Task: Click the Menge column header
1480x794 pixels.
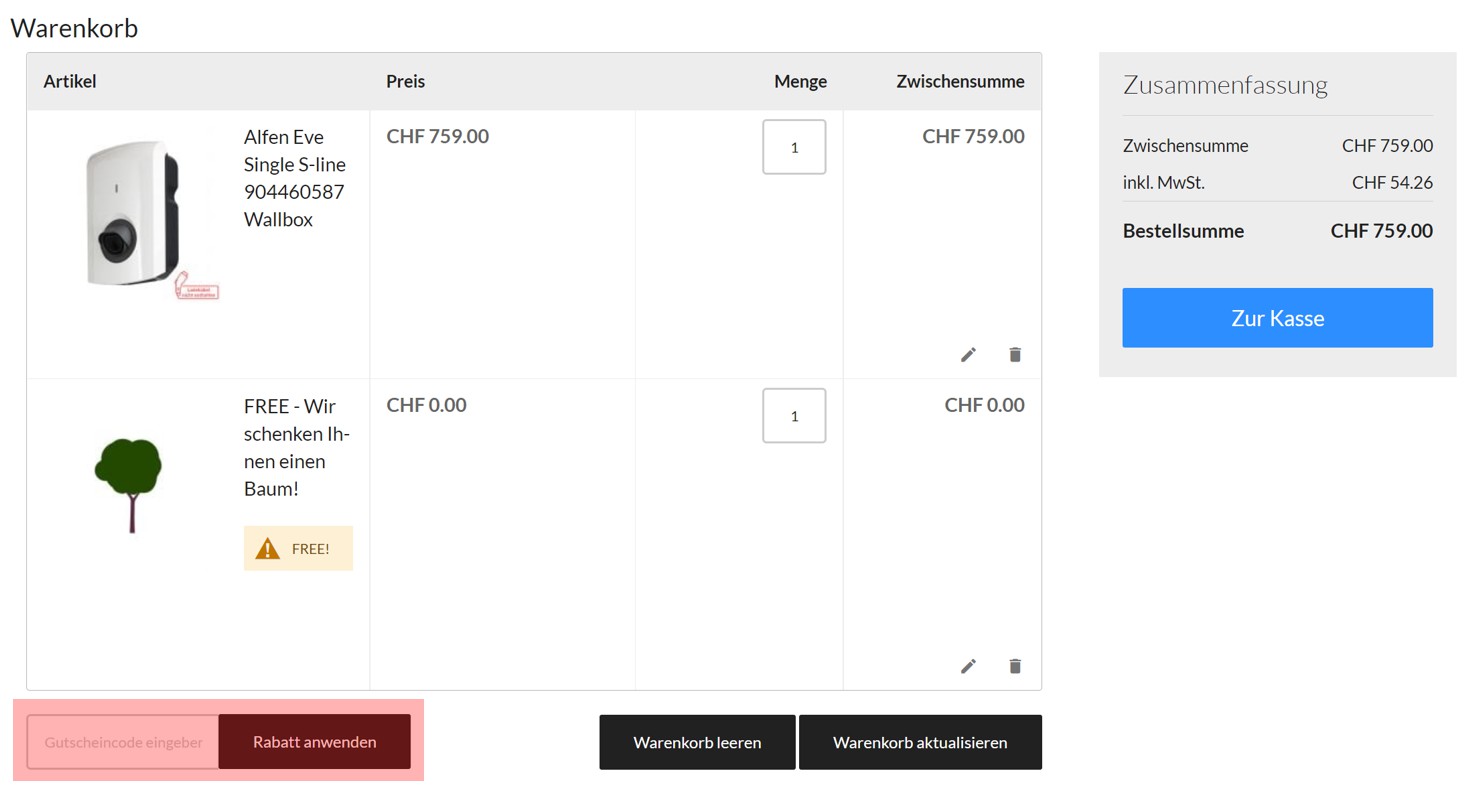Action: (800, 81)
